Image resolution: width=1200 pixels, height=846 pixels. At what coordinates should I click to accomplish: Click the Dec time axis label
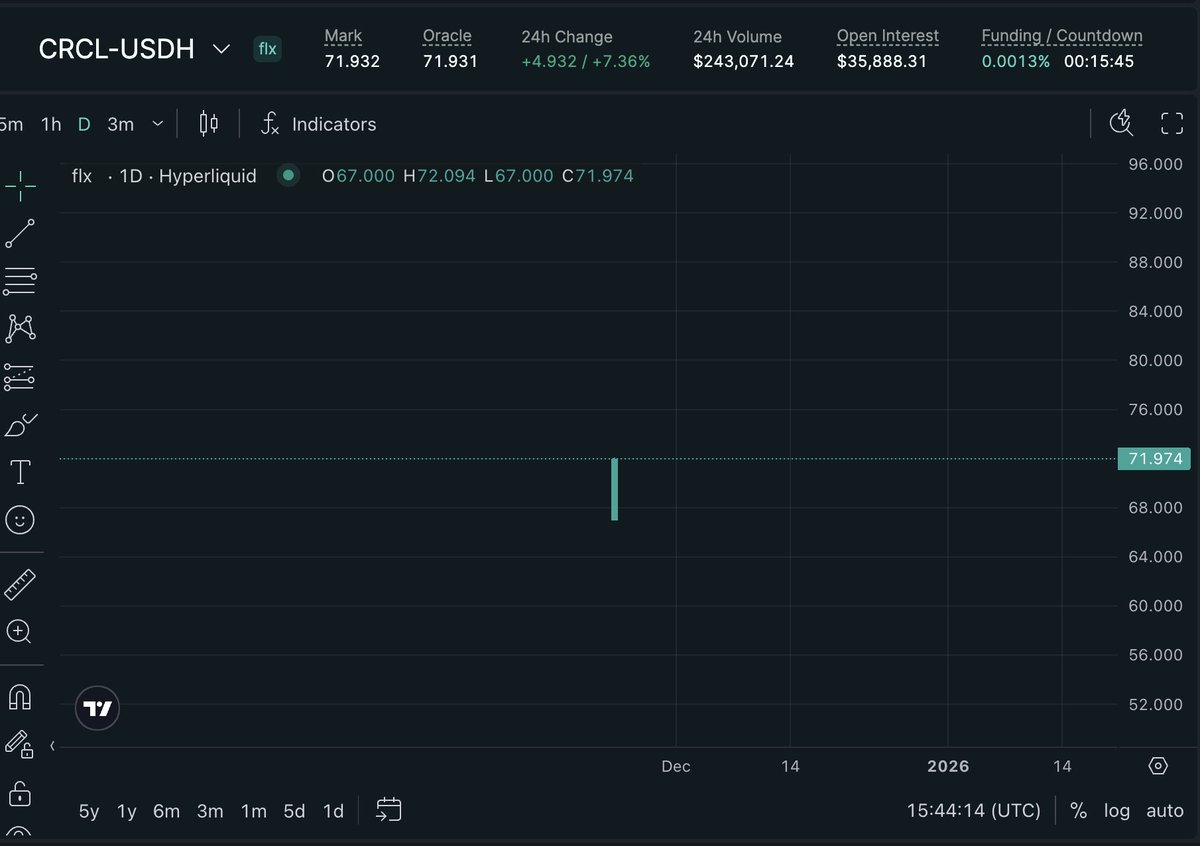(x=676, y=766)
